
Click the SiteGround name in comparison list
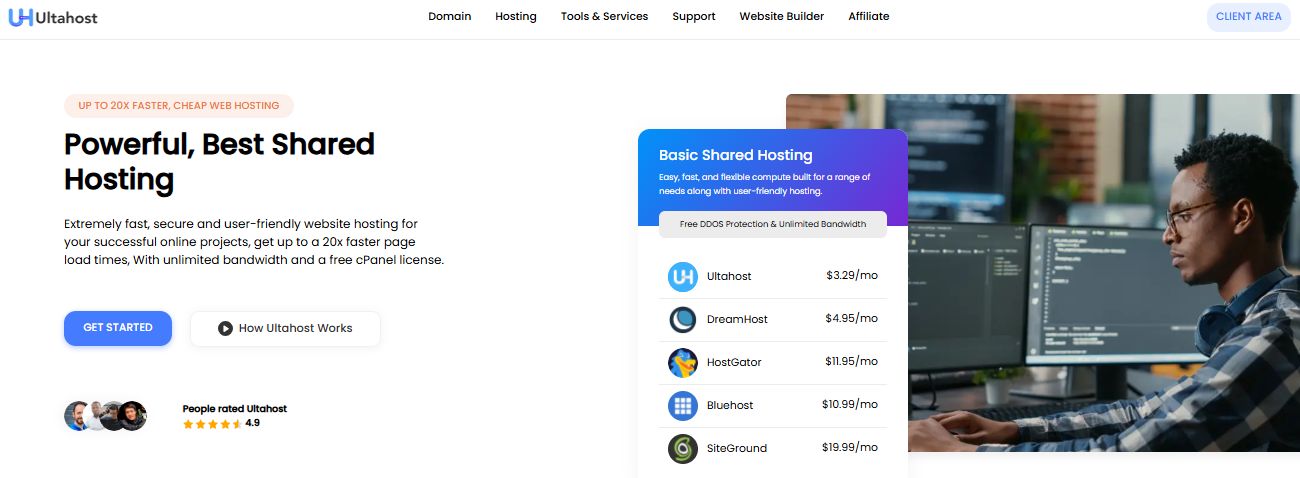tap(736, 448)
